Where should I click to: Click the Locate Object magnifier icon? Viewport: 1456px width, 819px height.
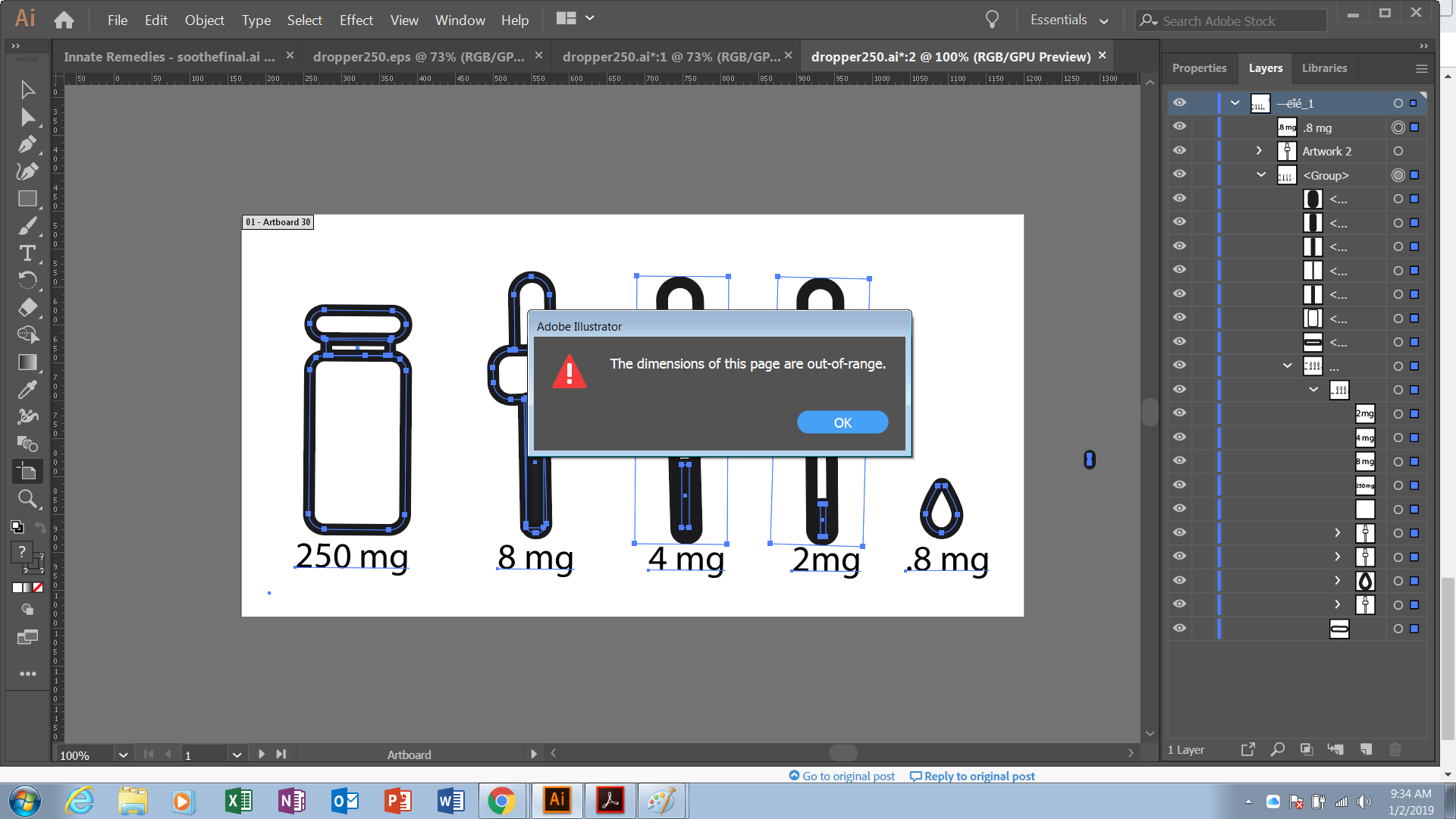point(1277,749)
